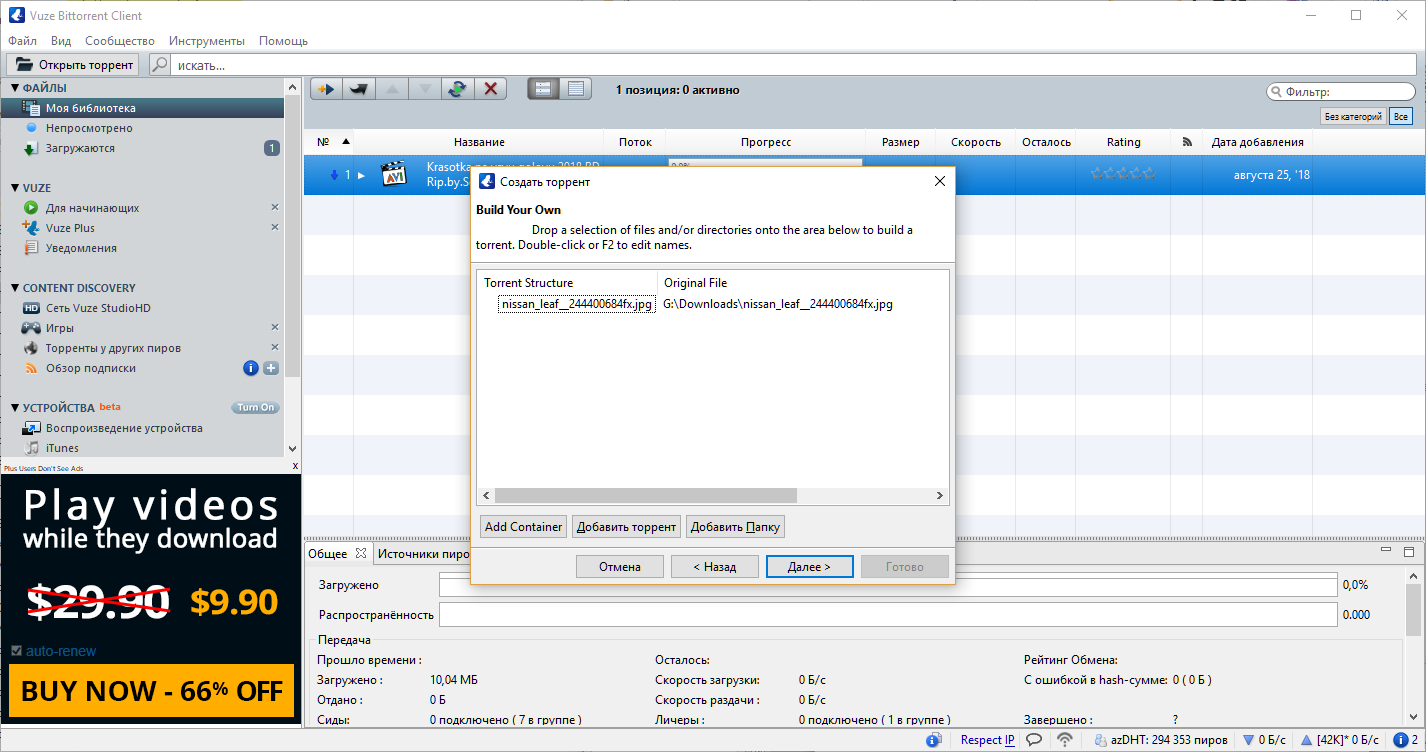This screenshot has height=752, width=1426.
Task: Click the Respect IP link
Action: 987,740
